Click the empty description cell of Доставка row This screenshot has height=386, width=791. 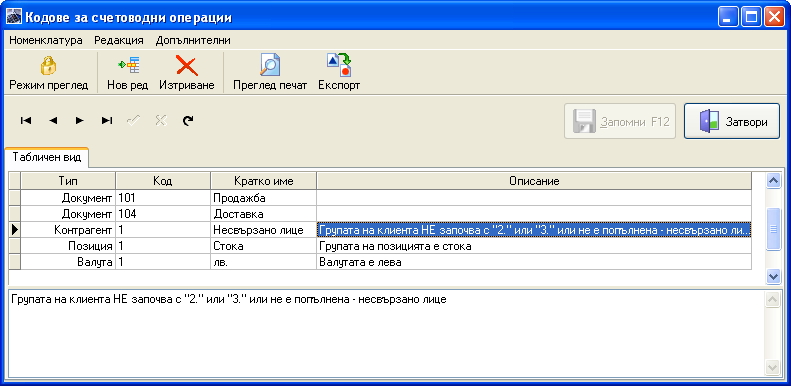[x=534, y=214]
